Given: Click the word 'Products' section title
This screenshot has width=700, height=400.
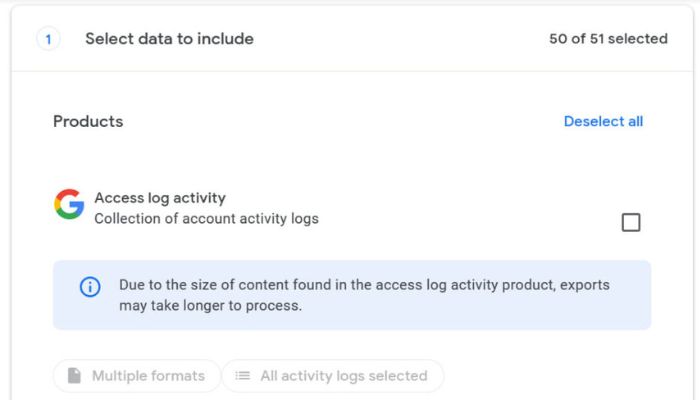Looking at the screenshot, I should click(x=88, y=121).
